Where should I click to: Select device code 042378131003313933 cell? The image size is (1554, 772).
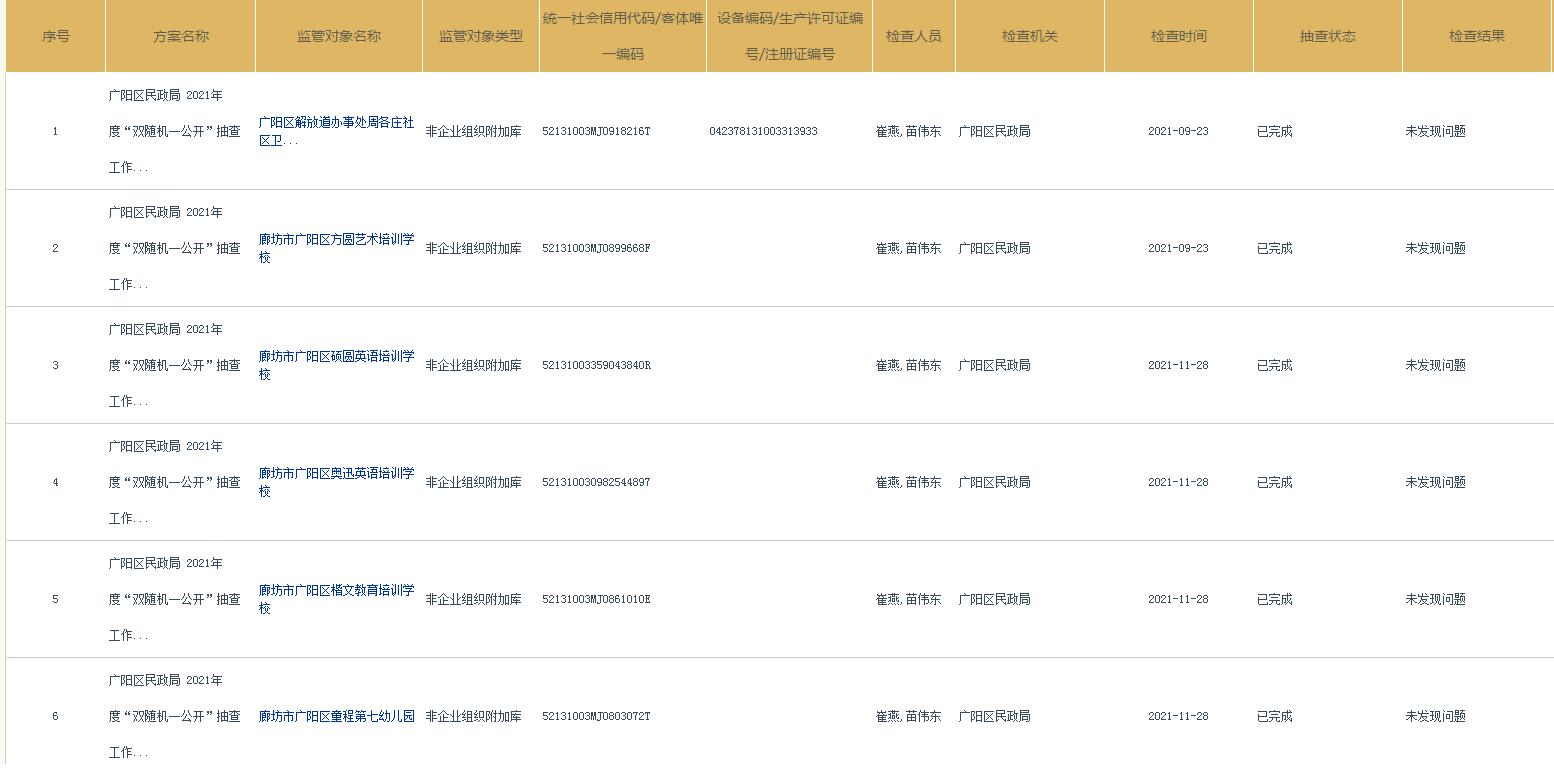[x=763, y=131]
